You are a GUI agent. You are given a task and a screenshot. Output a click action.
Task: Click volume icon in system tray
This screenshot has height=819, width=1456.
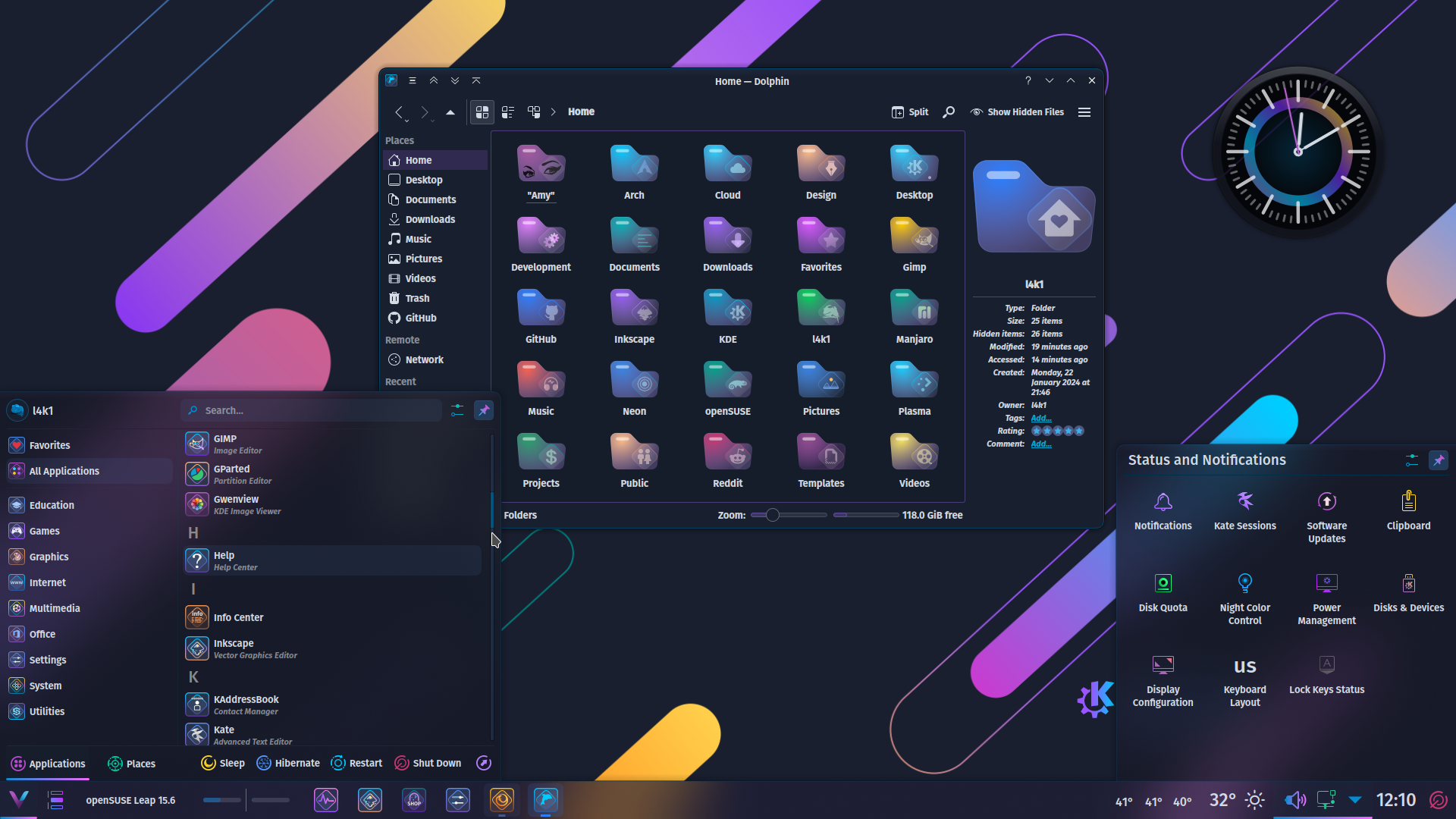coord(1294,799)
